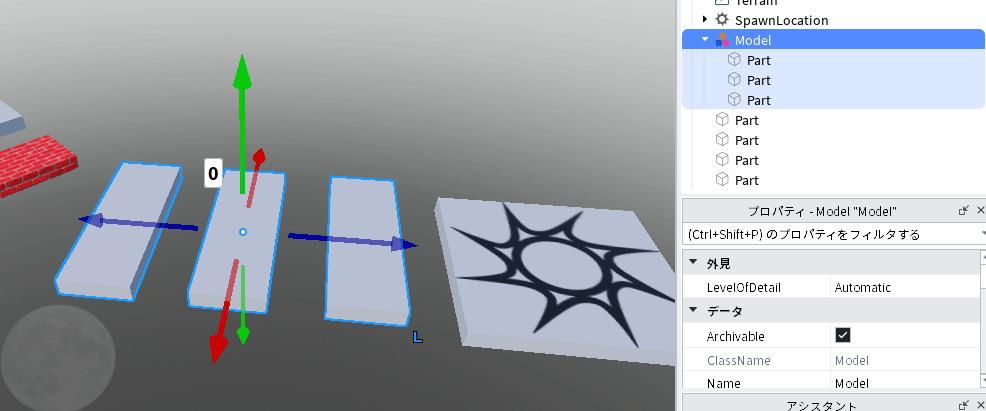Viewport: 986px width, 411px height.
Task: Click the Name property value Model
Action: pyautogui.click(x=851, y=383)
